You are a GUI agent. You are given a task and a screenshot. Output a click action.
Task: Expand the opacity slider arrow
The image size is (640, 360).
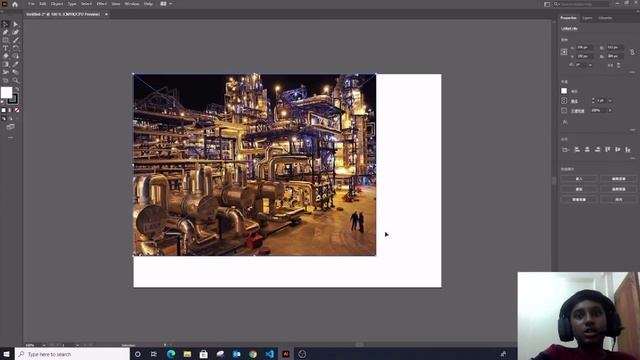click(x=610, y=110)
